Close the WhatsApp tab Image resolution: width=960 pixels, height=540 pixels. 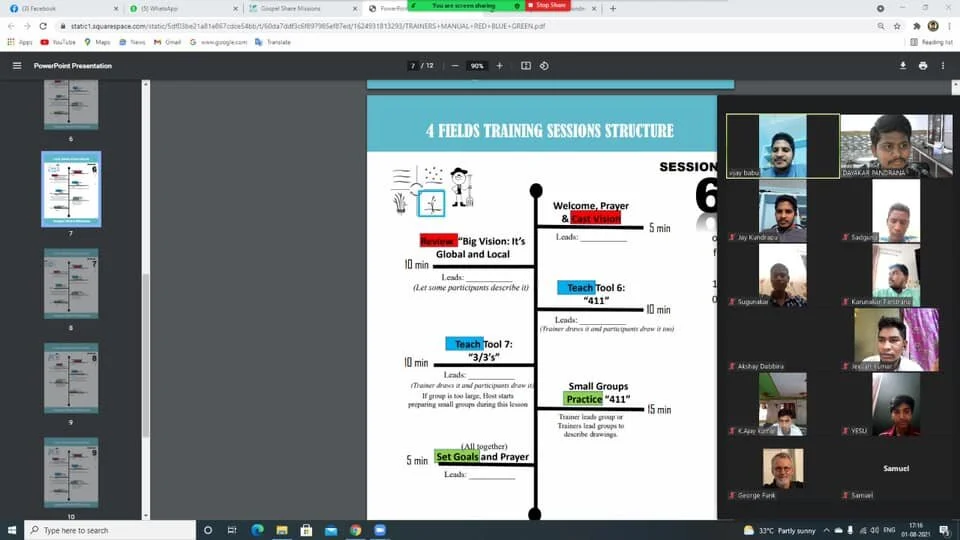click(236, 9)
